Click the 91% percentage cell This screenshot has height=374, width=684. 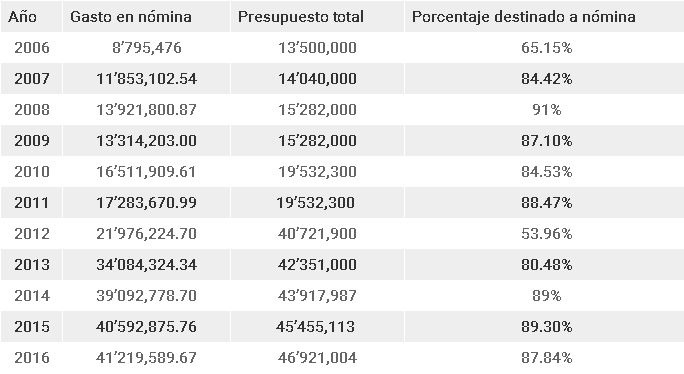pyautogui.click(x=546, y=110)
